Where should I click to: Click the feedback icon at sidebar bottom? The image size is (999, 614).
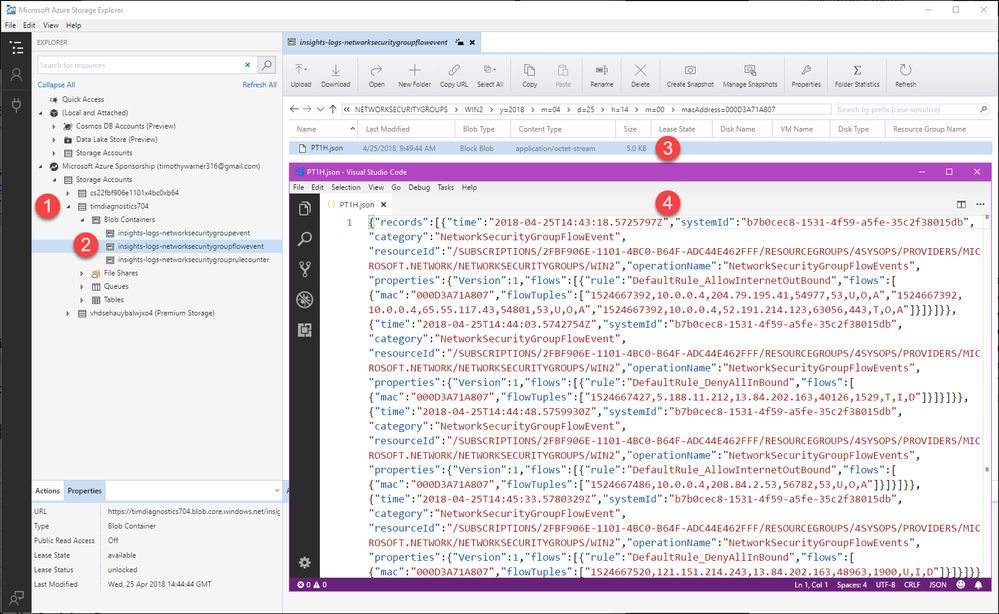click(16, 598)
